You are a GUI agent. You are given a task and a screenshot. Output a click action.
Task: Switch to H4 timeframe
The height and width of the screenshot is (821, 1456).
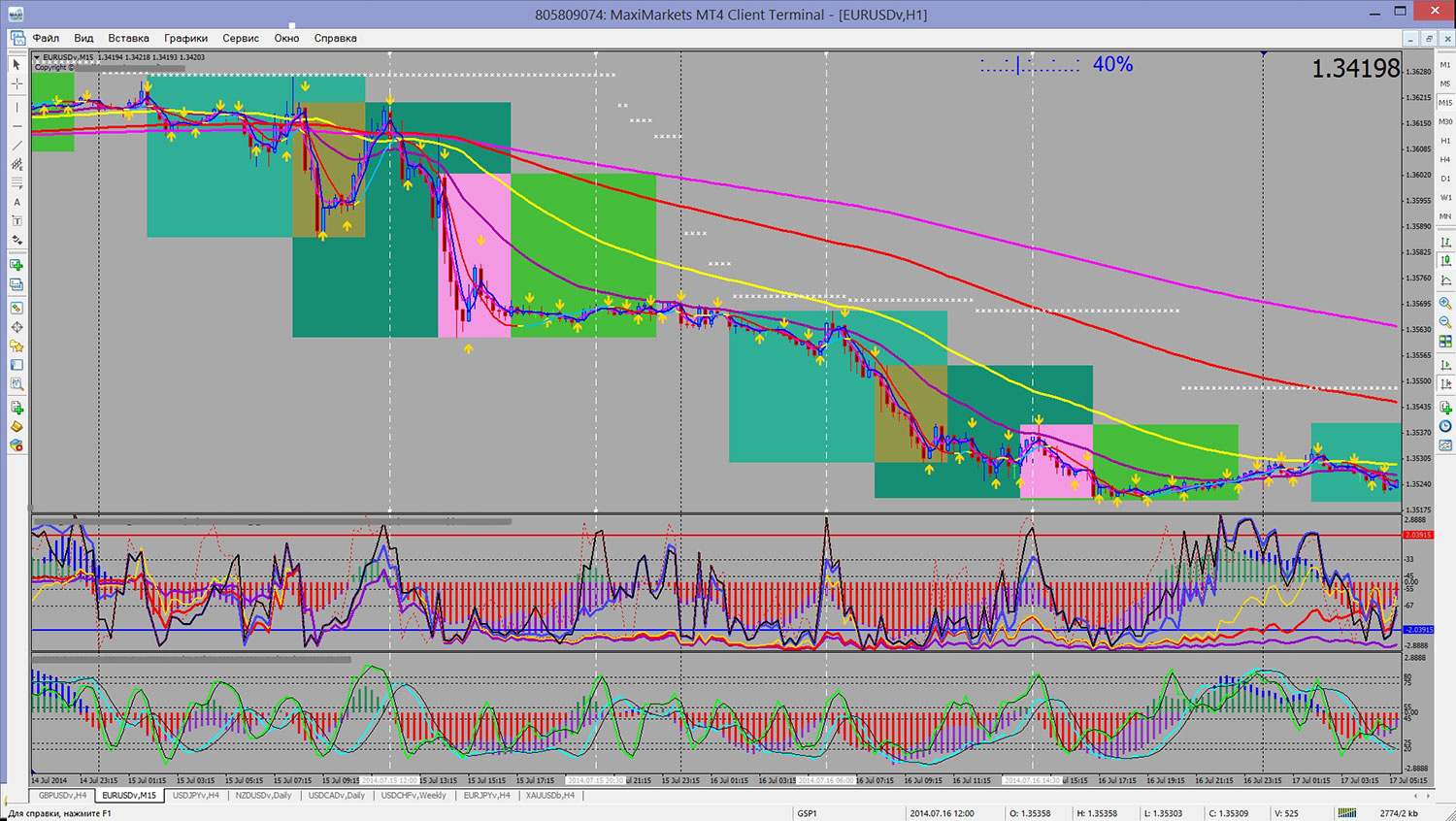pyautogui.click(x=1445, y=159)
